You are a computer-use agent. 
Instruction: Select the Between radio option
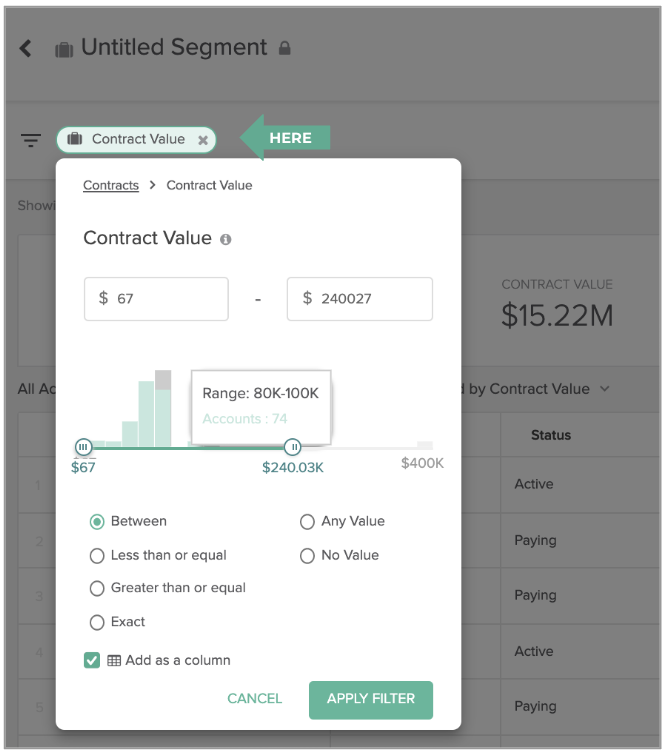click(97, 522)
